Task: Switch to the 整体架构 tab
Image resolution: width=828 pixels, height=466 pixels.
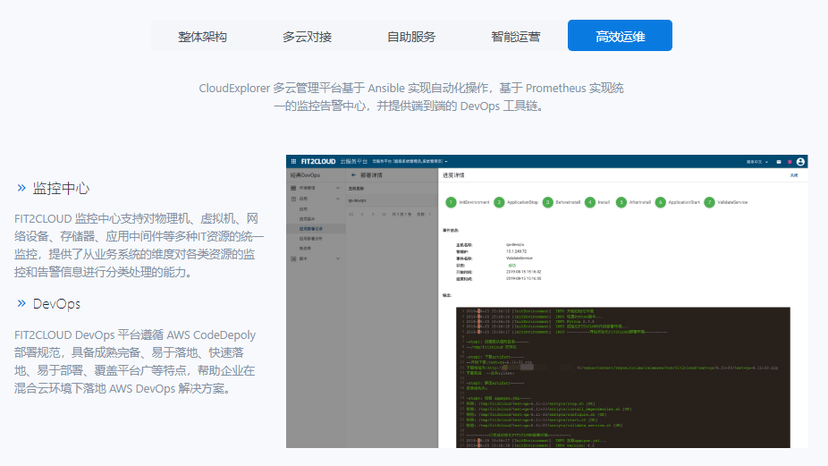Action: coord(202,36)
